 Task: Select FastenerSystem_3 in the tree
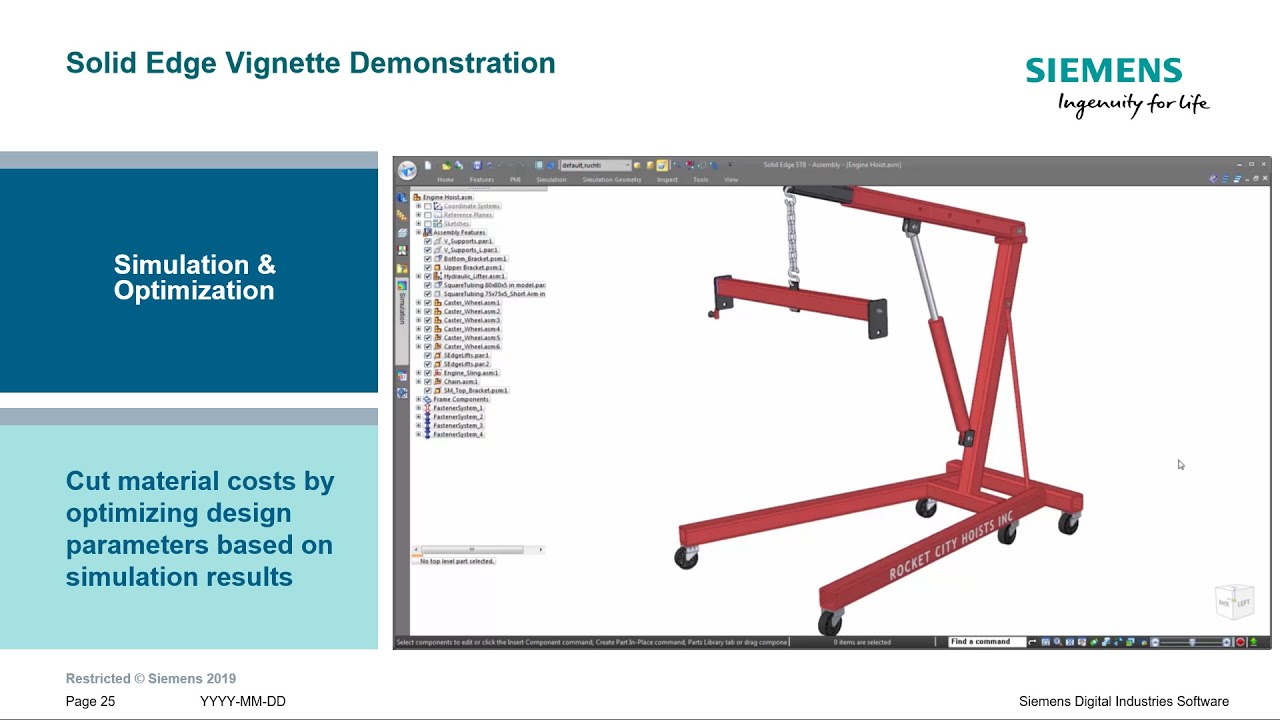(458, 425)
